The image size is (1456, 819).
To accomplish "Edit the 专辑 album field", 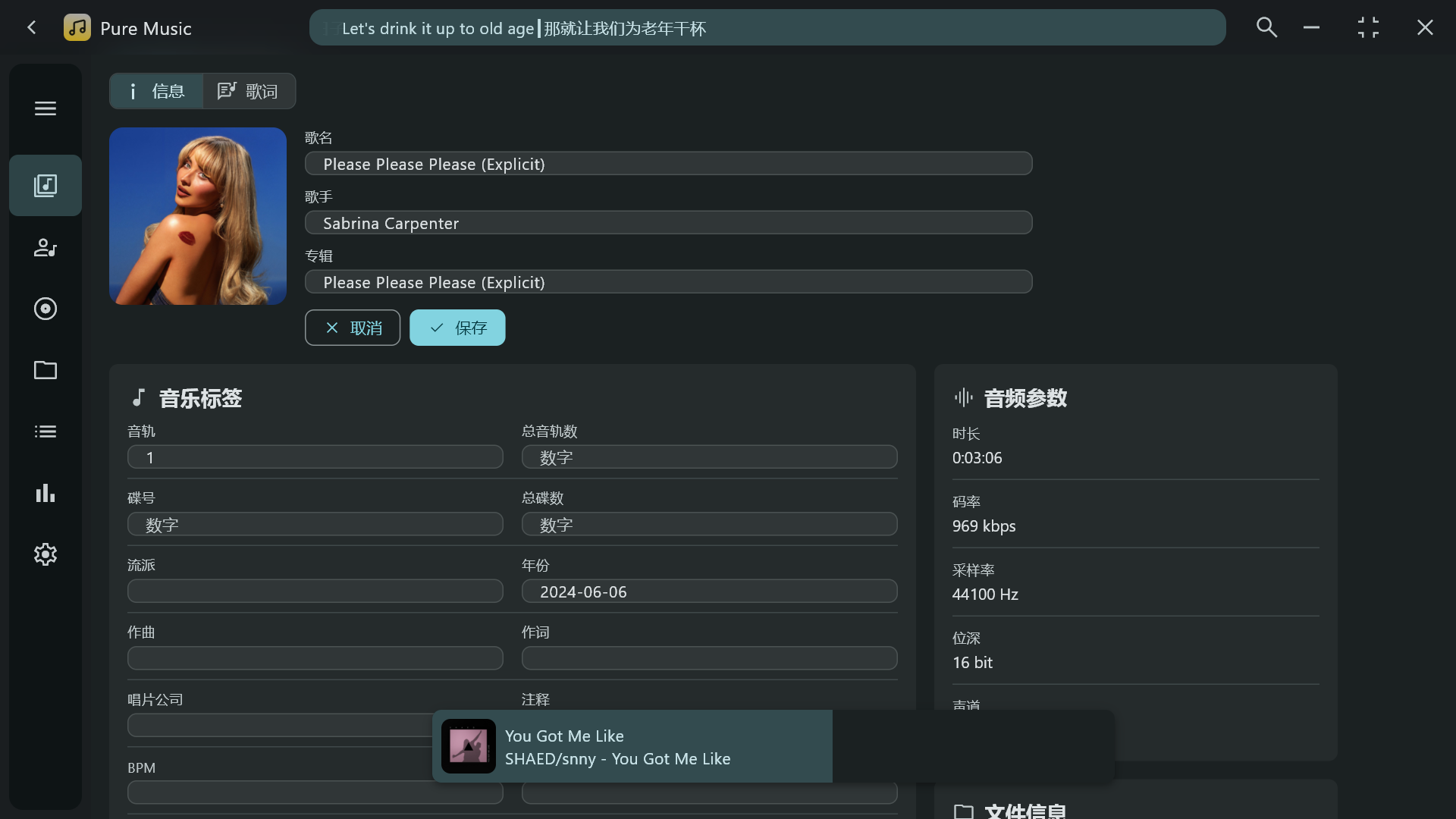I will pos(668,282).
